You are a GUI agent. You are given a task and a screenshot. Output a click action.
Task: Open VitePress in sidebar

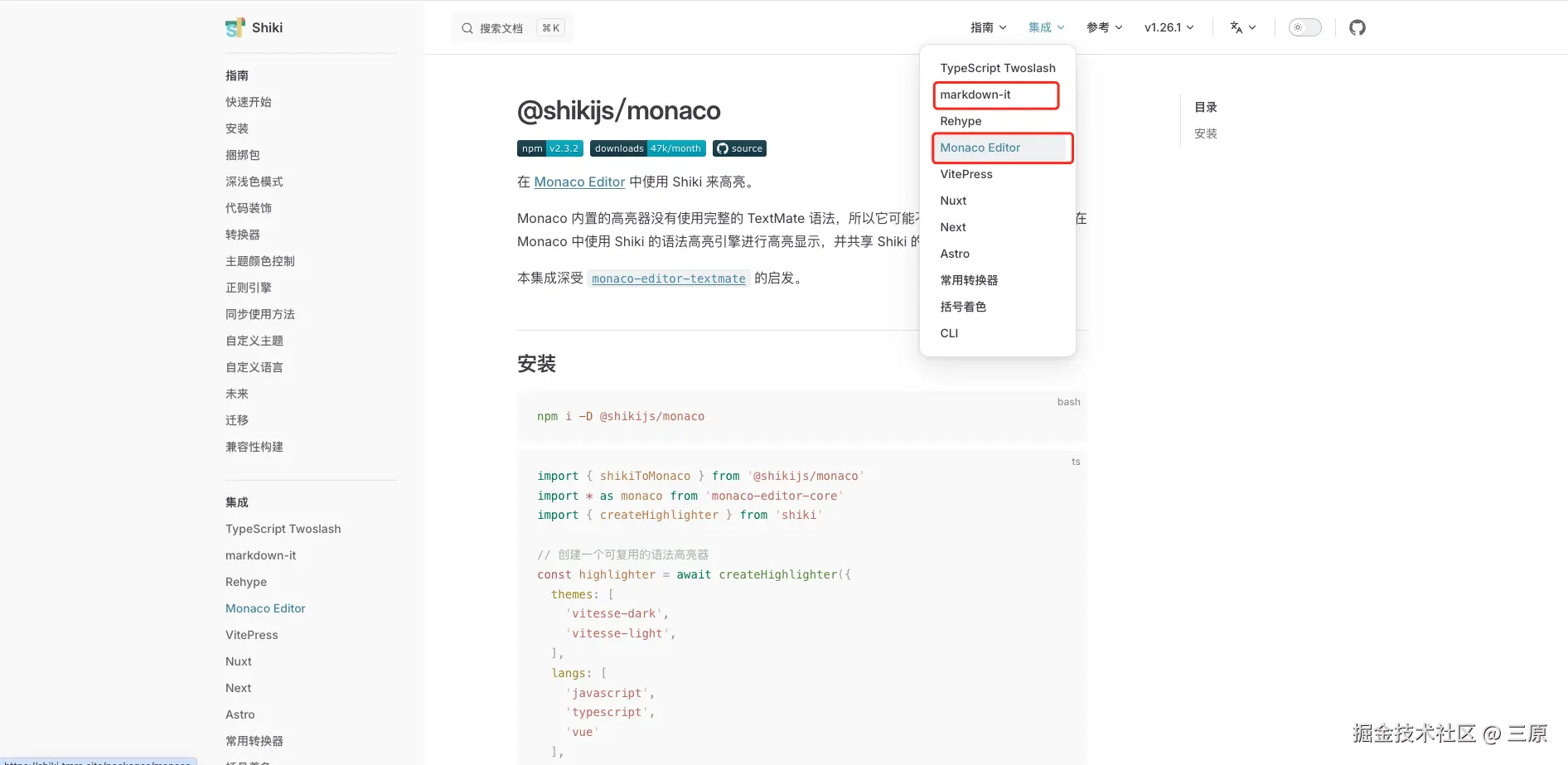point(252,635)
